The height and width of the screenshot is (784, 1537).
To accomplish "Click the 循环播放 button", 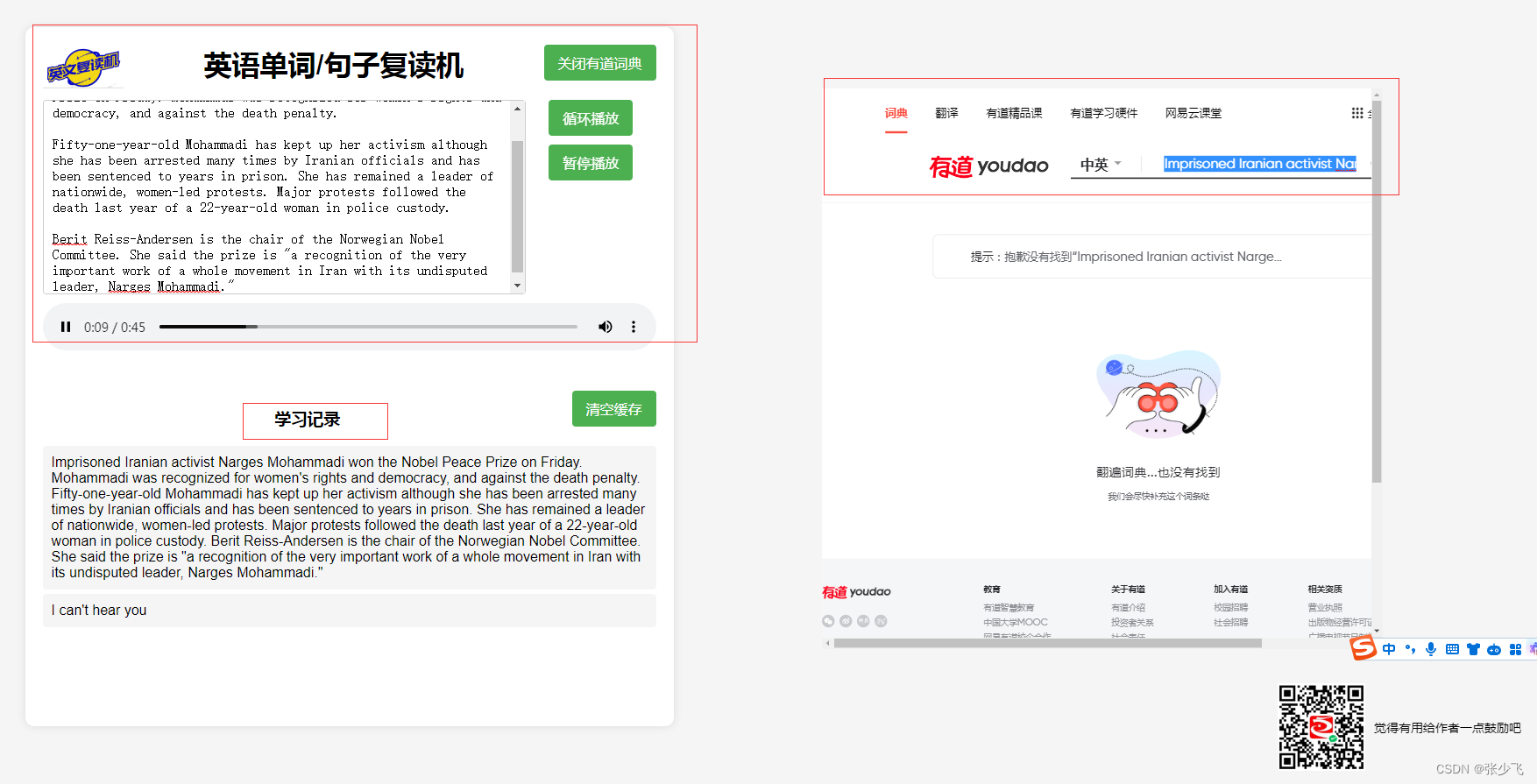I will (x=591, y=118).
